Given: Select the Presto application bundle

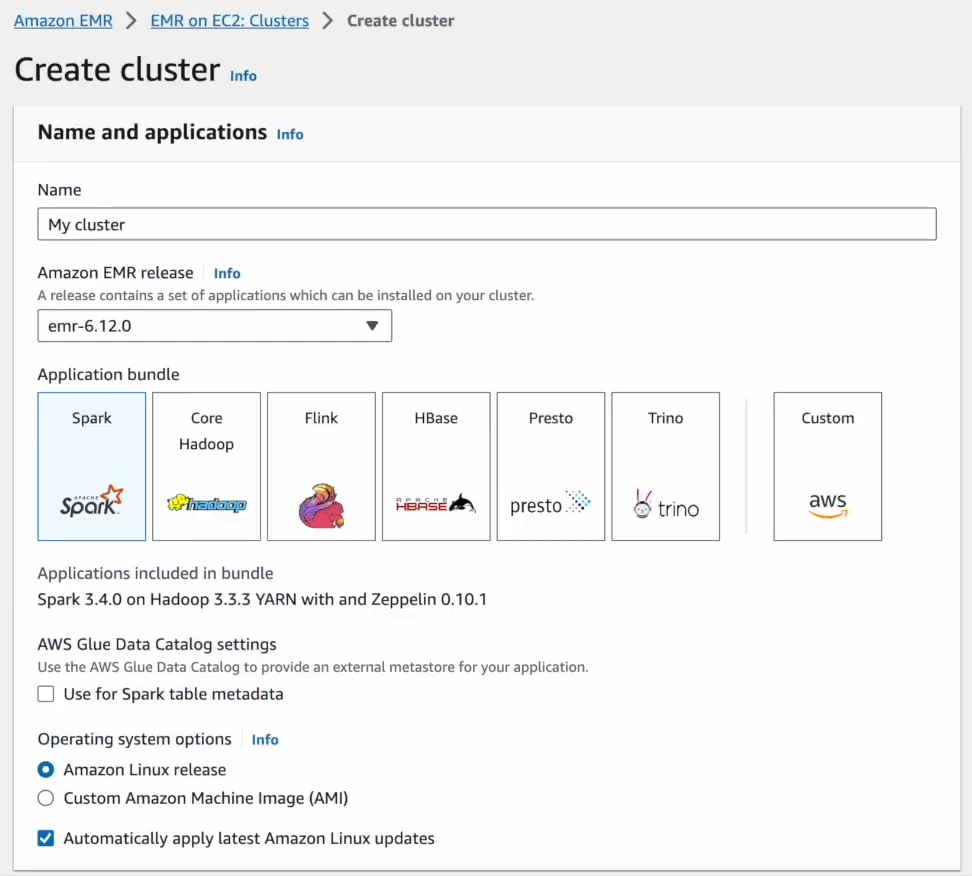Looking at the screenshot, I should tap(550, 465).
